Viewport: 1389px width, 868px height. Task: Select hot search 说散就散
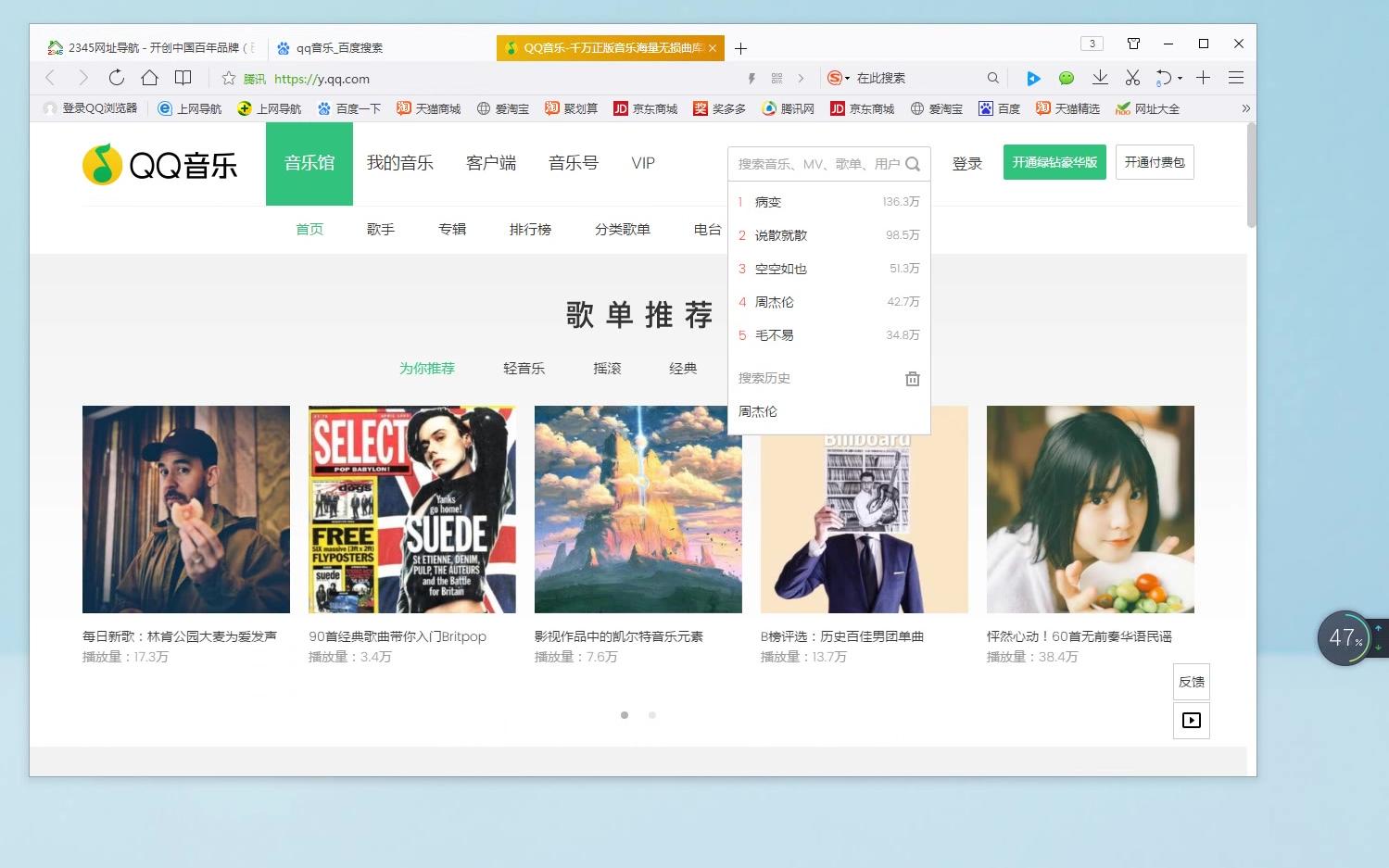[x=829, y=235]
